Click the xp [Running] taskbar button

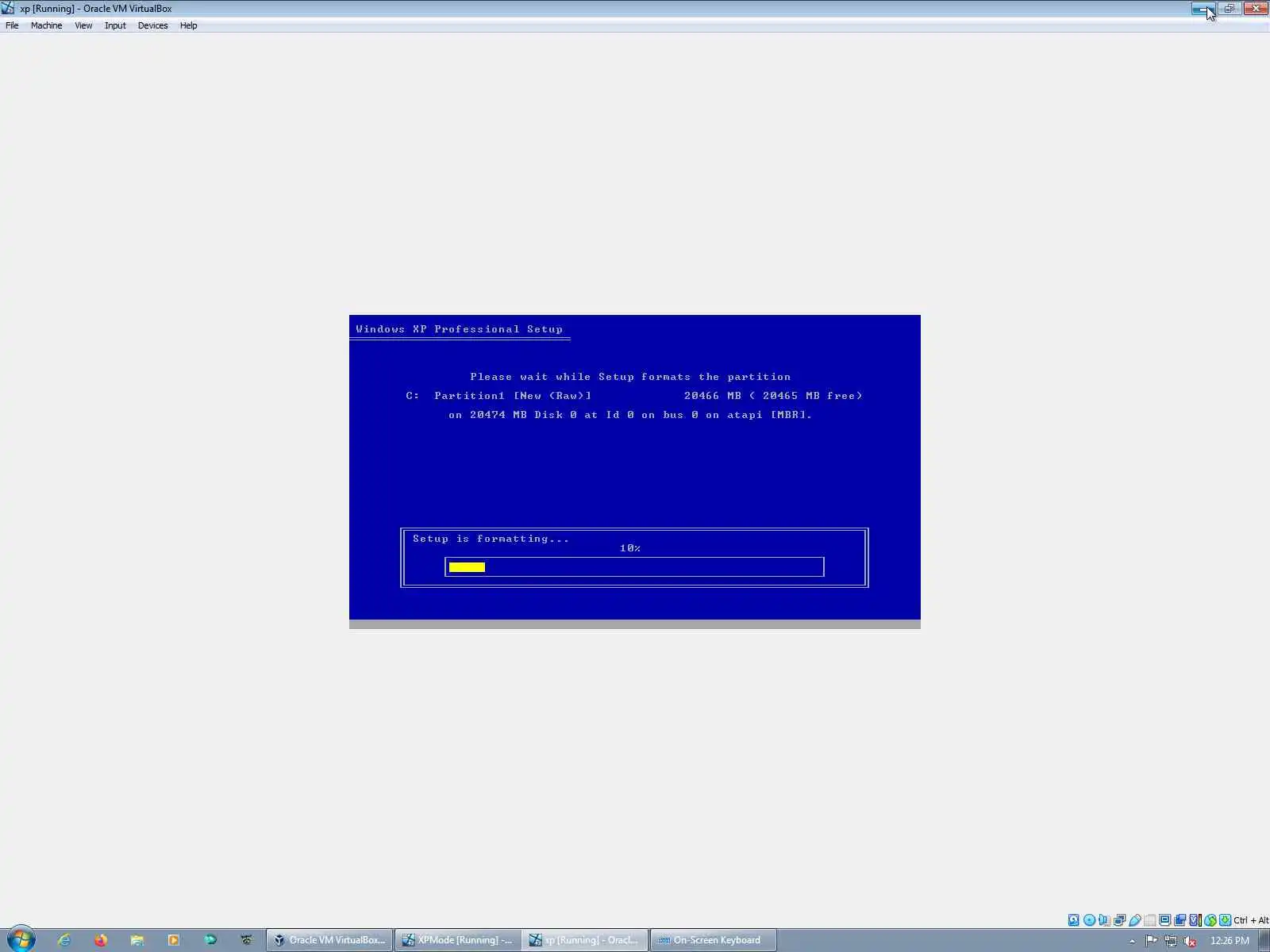pos(586,940)
